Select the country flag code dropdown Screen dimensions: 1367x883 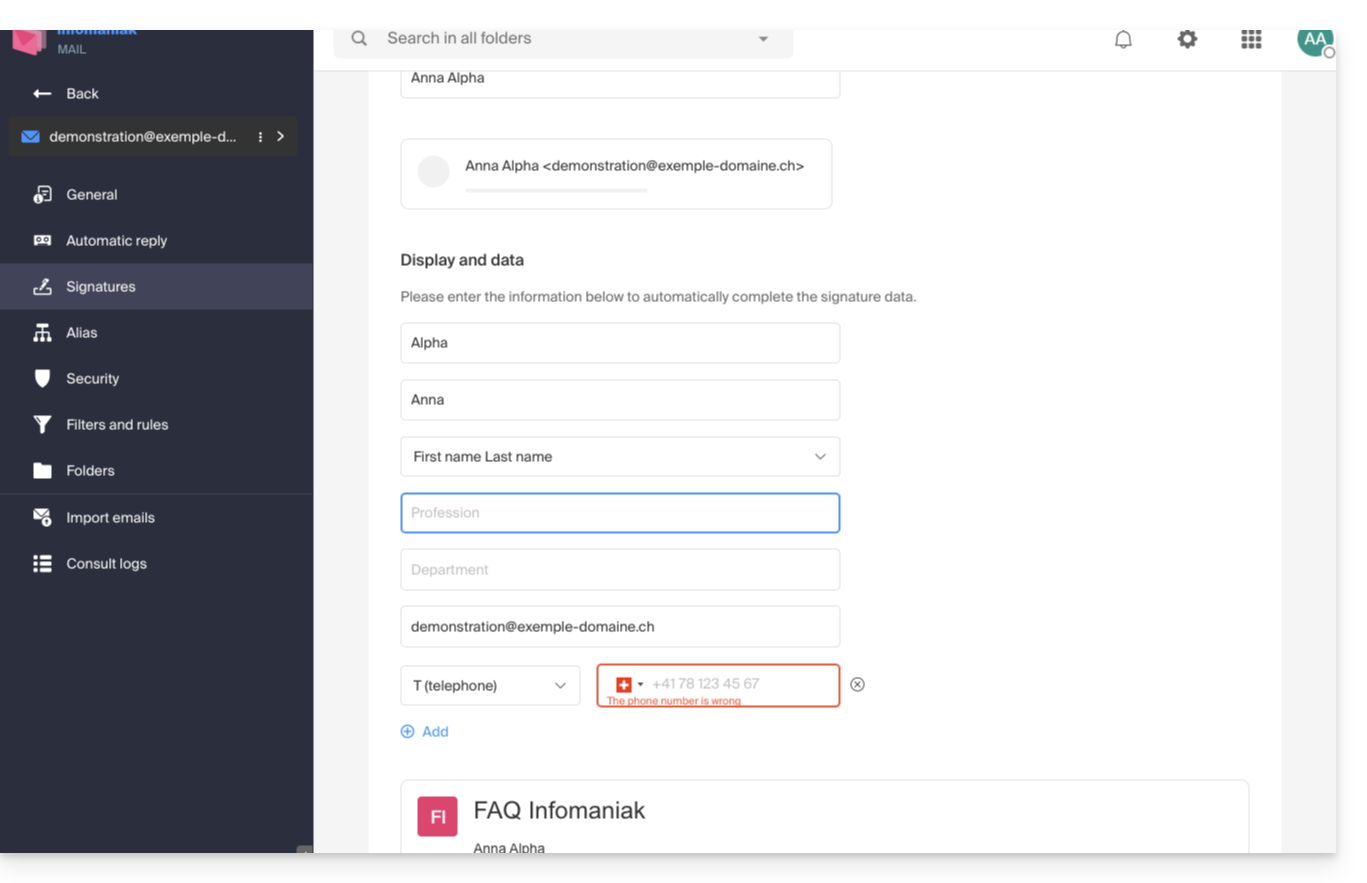click(629, 685)
